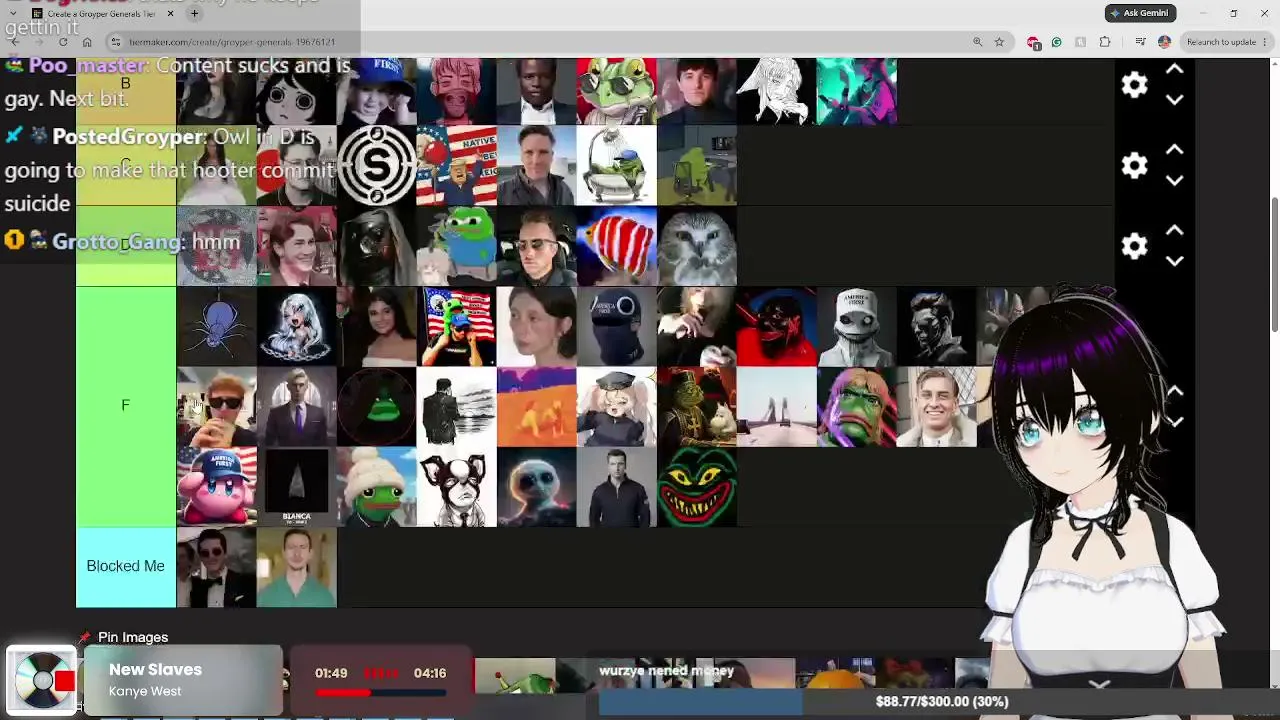The height and width of the screenshot is (720, 1280).
Task: Click the zoom magnifier in the address bar
Action: pos(977,42)
